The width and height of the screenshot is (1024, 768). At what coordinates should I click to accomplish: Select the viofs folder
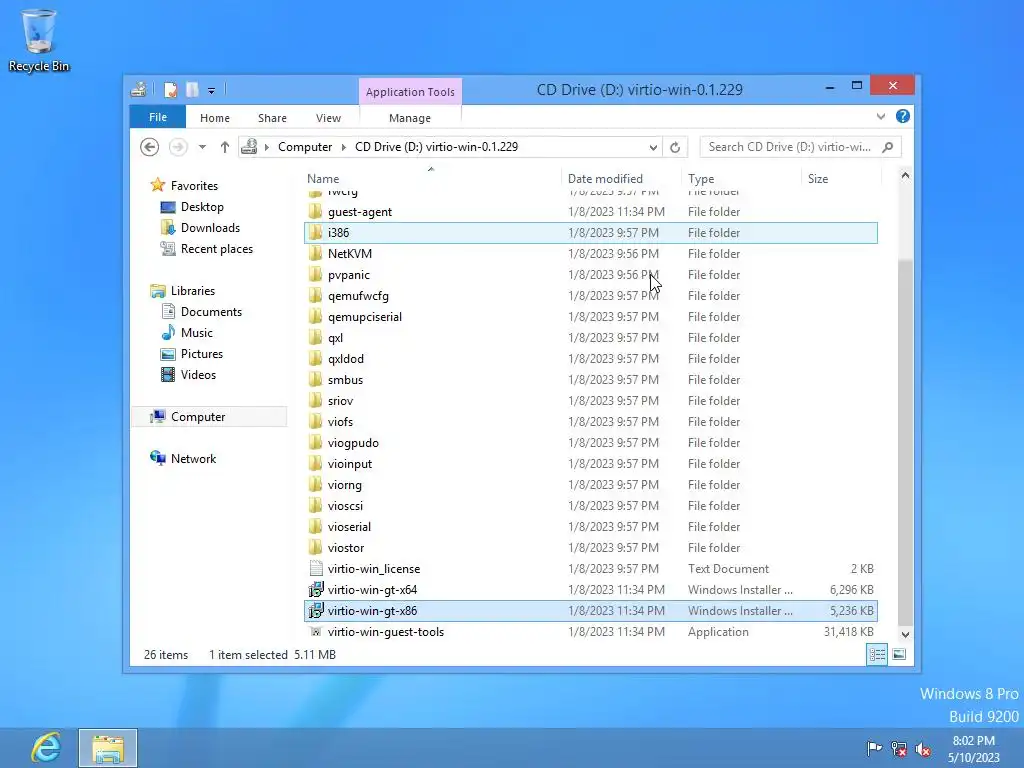[x=340, y=422]
